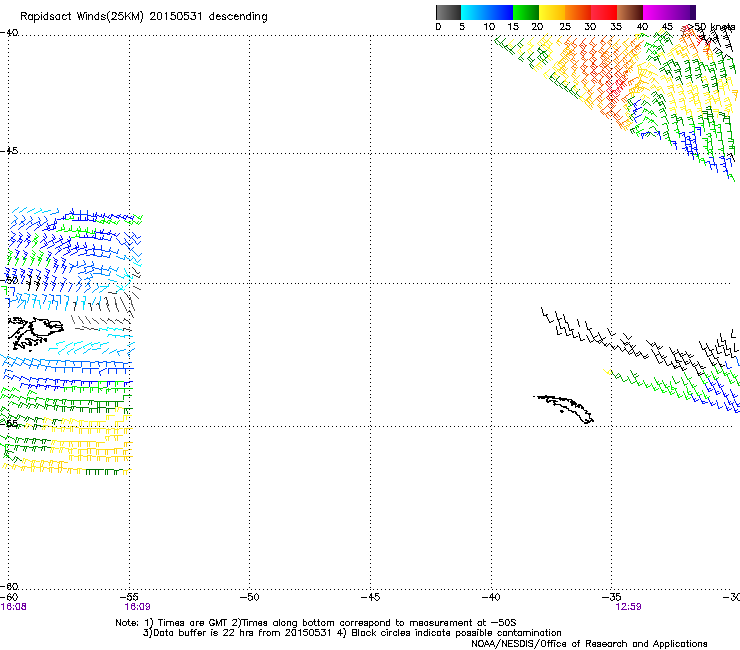Click the purple time label '12:59'
The width and height of the screenshot is (740, 650).
coord(628,607)
